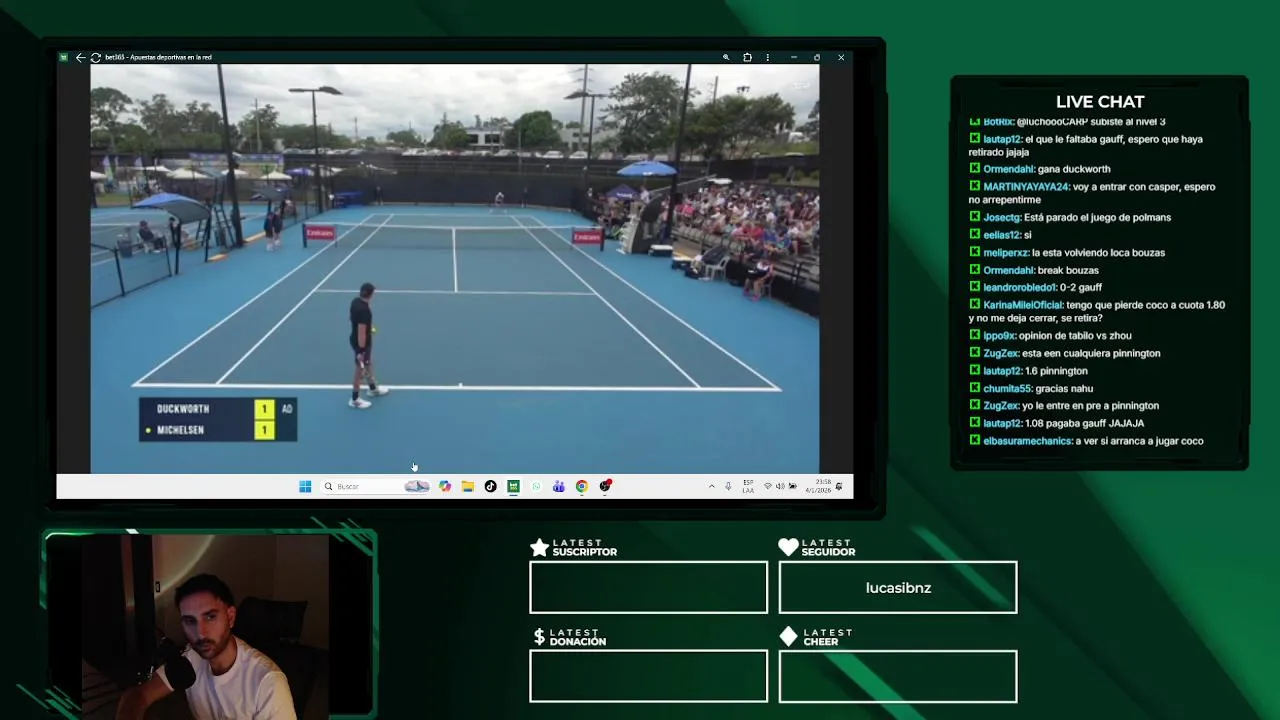The image size is (1280, 720).
Task: Open Copilot from the taskbar
Action: (x=445, y=486)
